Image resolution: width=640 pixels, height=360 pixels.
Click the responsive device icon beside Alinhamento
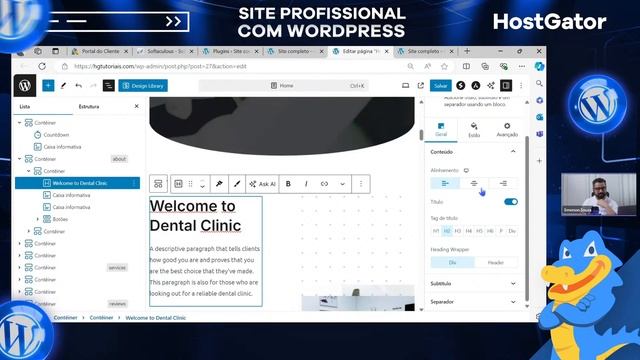coord(466,170)
